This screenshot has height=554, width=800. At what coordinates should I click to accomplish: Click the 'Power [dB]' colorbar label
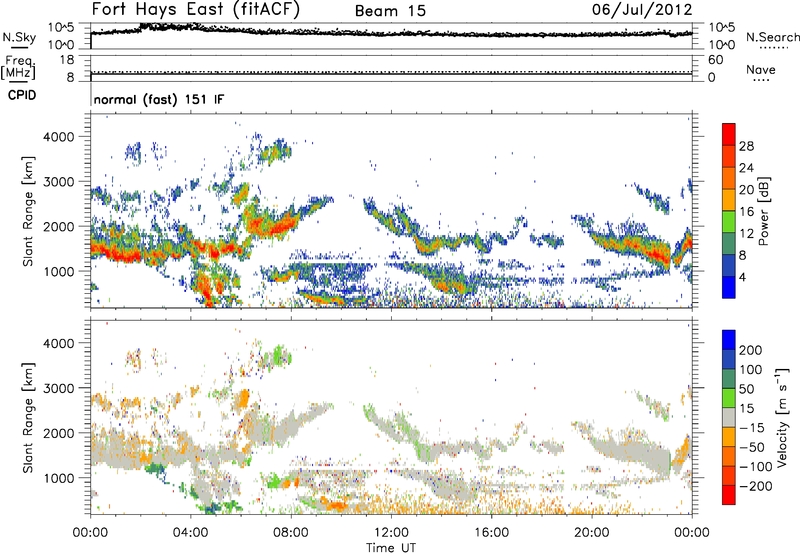click(x=763, y=211)
